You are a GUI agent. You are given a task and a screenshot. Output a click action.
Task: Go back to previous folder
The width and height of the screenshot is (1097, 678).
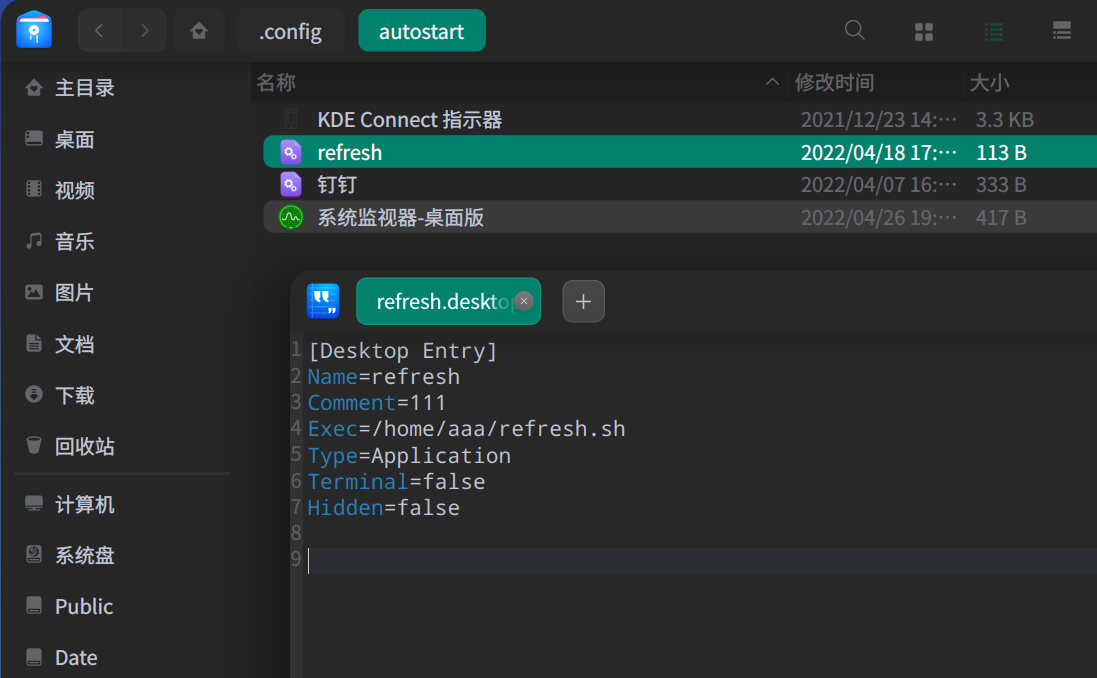click(99, 31)
